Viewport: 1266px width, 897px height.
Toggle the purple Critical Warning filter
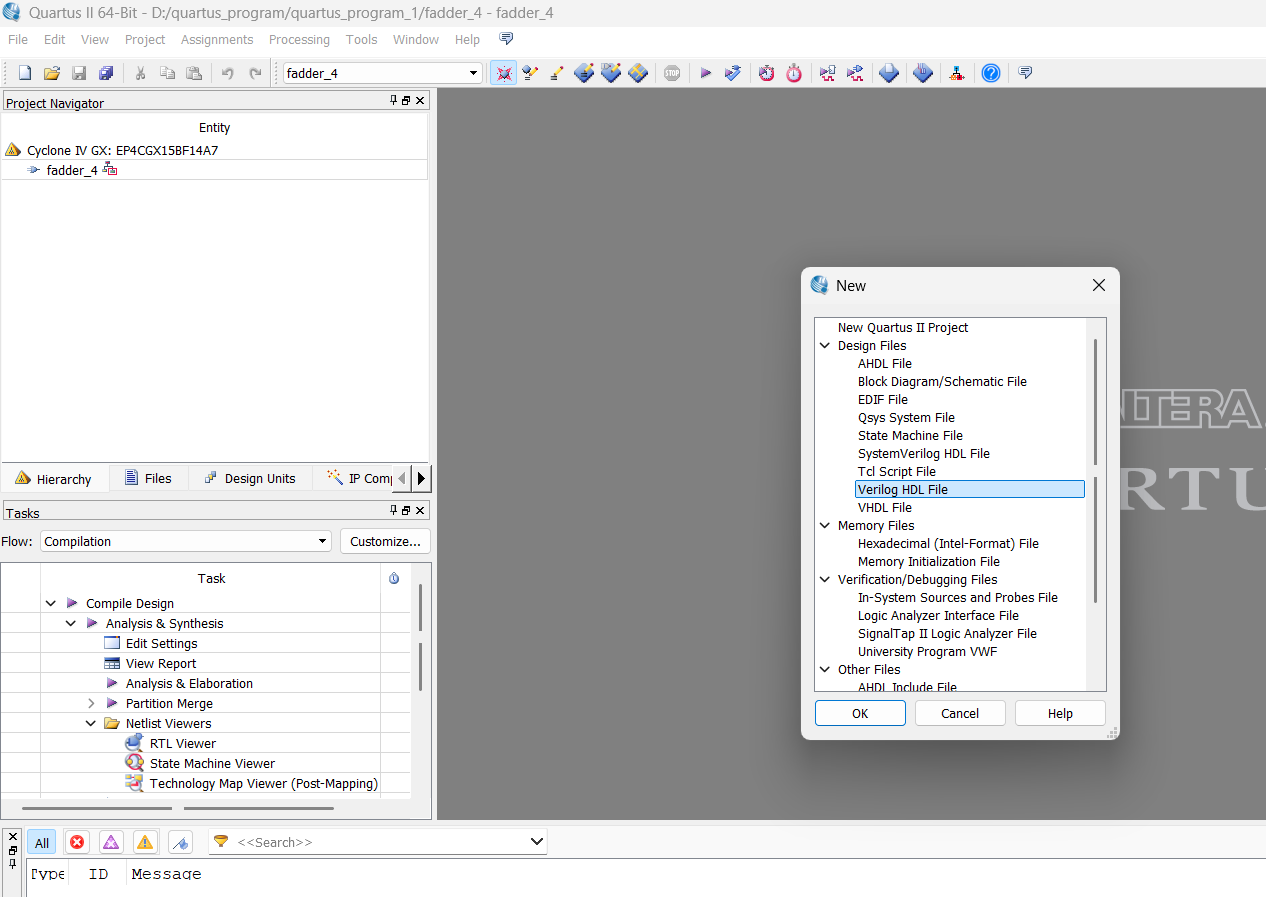pos(111,843)
